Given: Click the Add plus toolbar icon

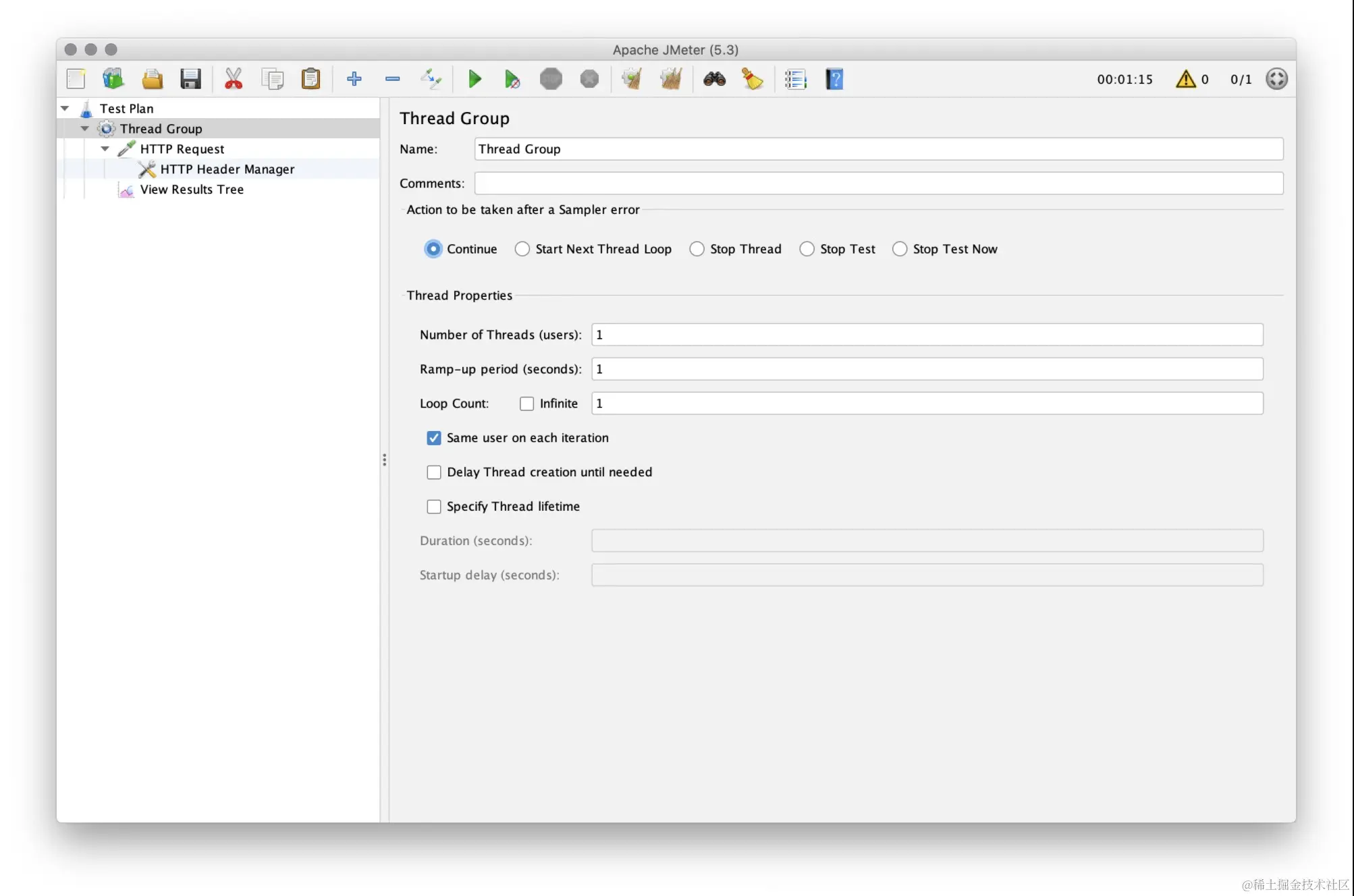Looking at the screenshot, I should [354, 79].
